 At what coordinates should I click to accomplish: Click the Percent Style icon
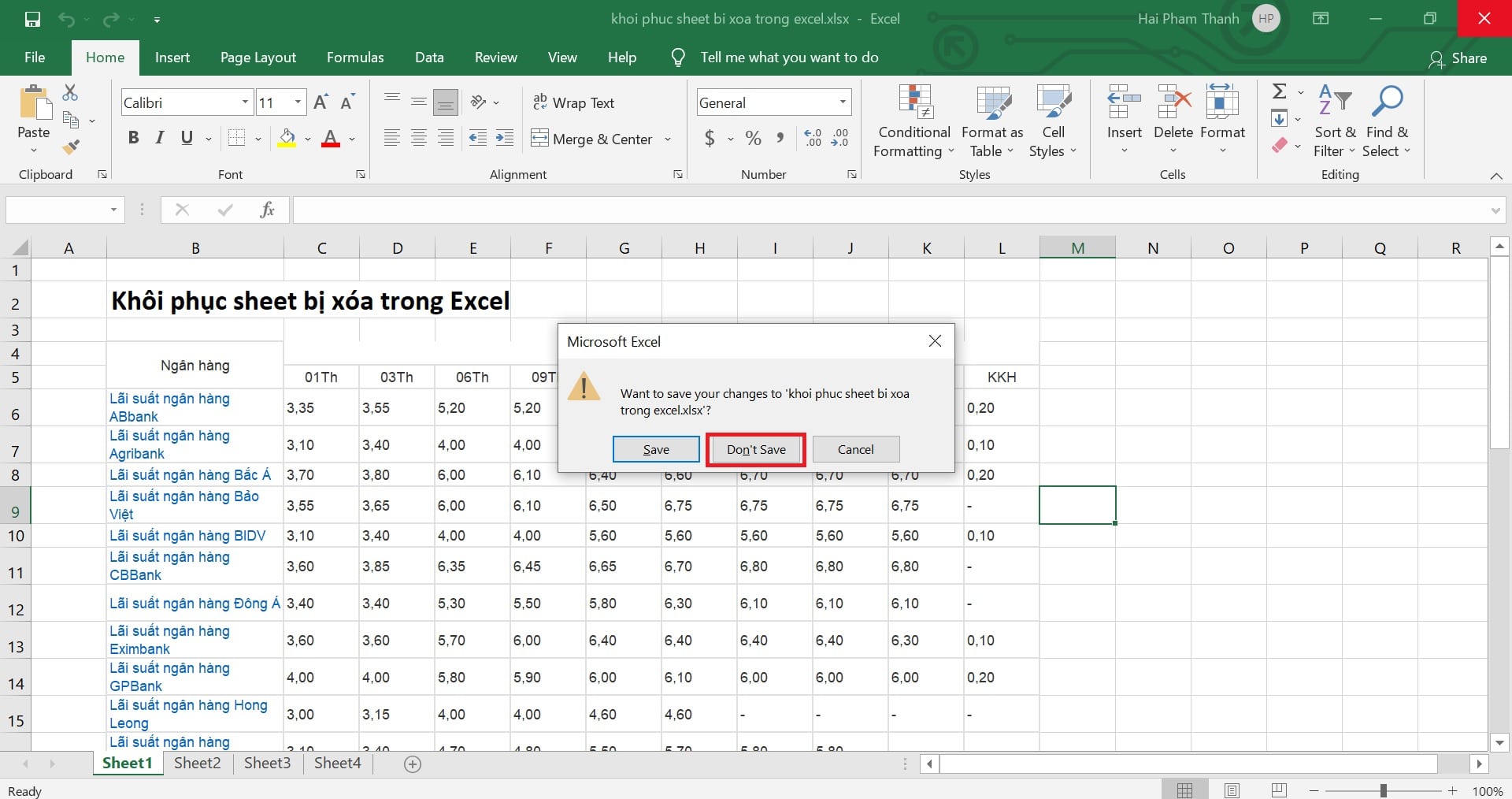[754, 139]
